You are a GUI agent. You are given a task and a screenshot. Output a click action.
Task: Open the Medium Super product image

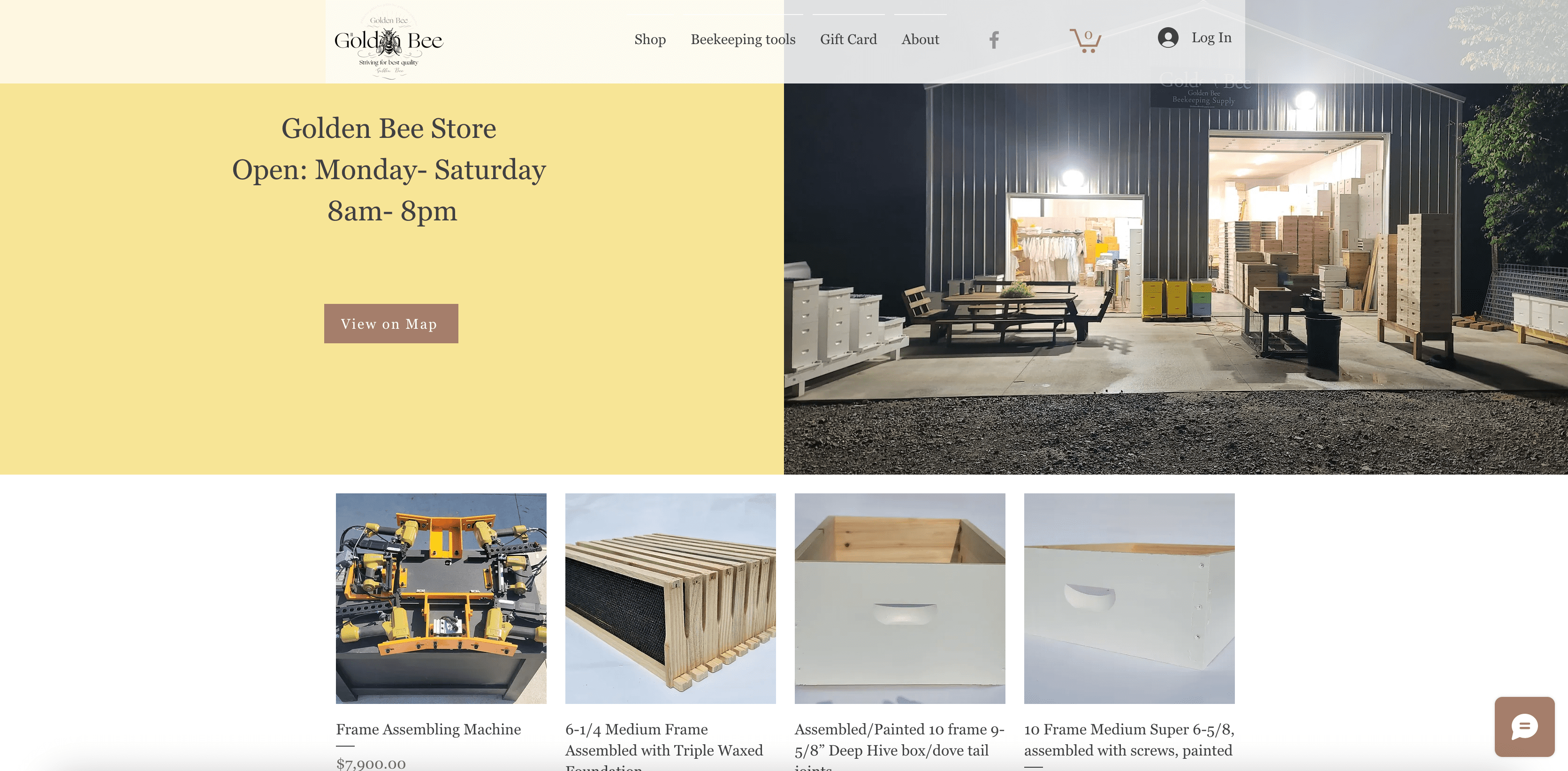(x=1129, y=598)
